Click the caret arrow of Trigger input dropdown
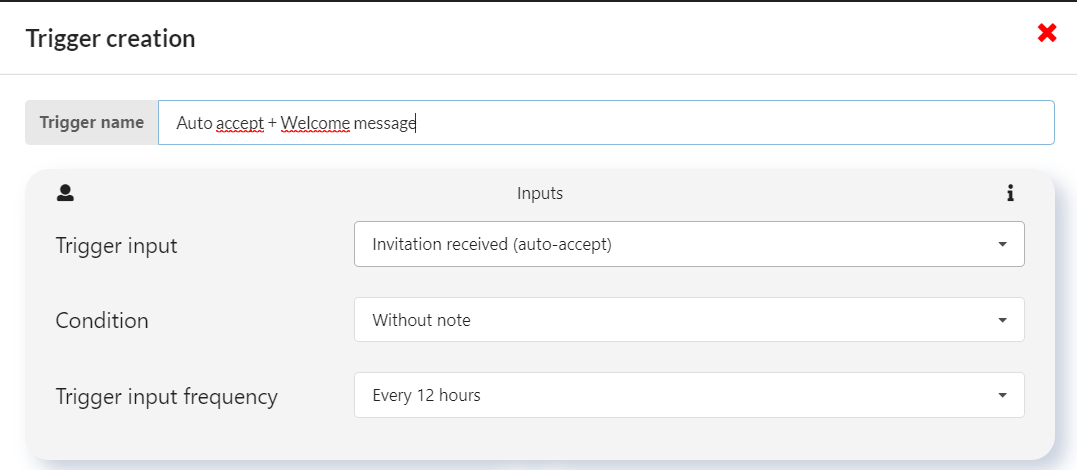This screenshot has width=1077, height=470. click(1002, 244)
